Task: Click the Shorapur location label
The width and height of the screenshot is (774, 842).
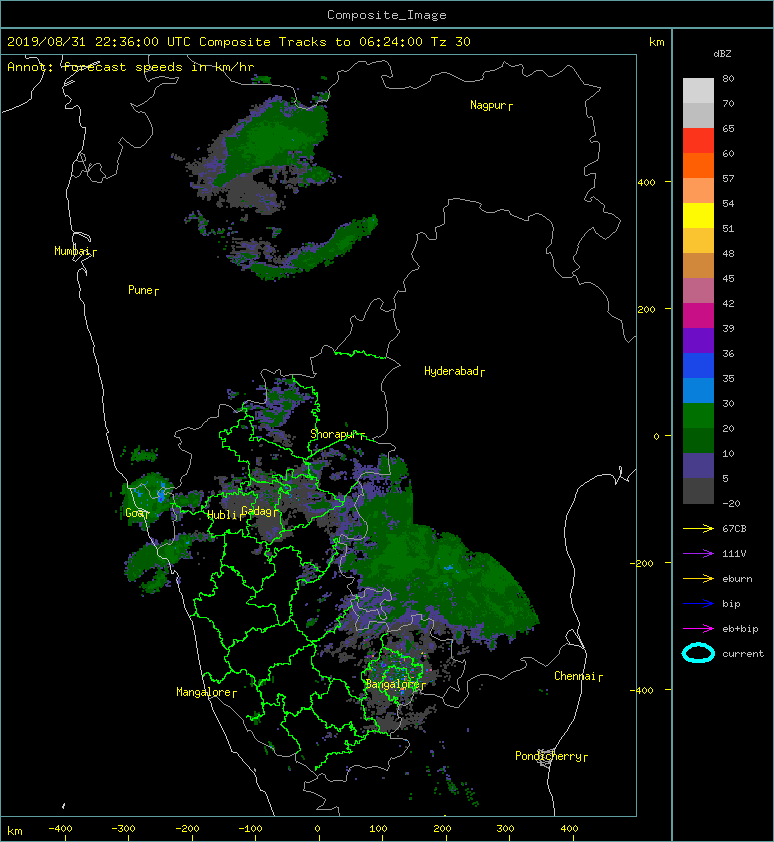Action: pos(334,434)
